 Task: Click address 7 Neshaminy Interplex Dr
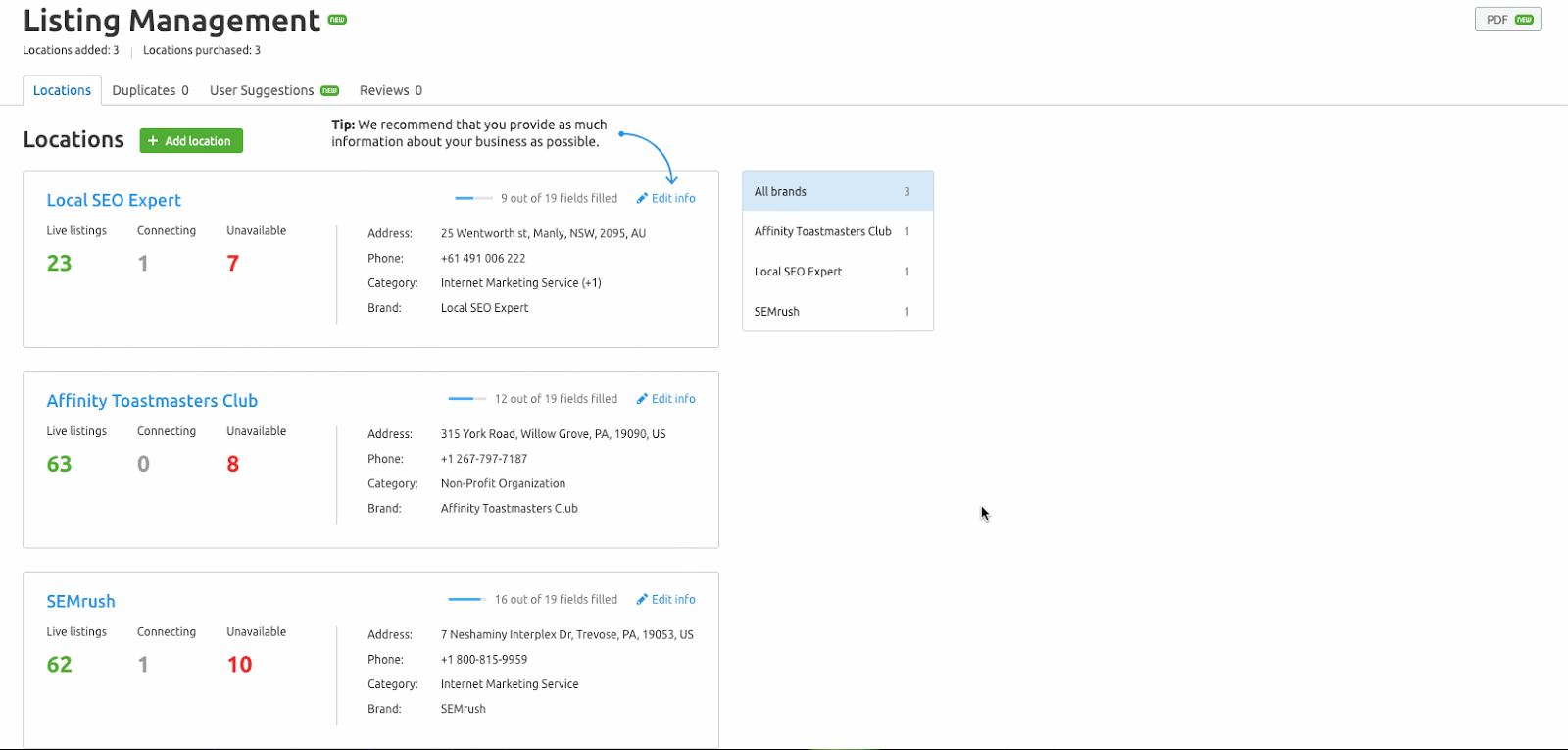(x=566, y=634)
